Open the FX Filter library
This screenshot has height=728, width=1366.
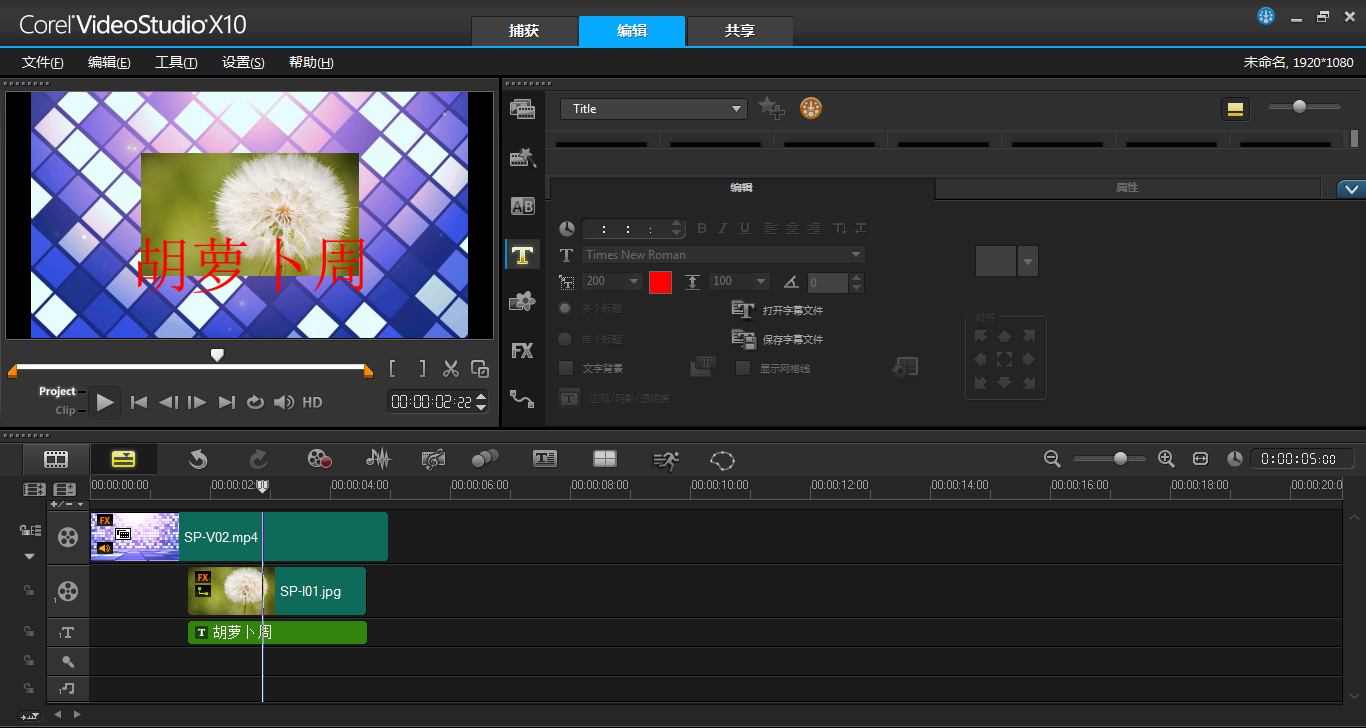522,351
